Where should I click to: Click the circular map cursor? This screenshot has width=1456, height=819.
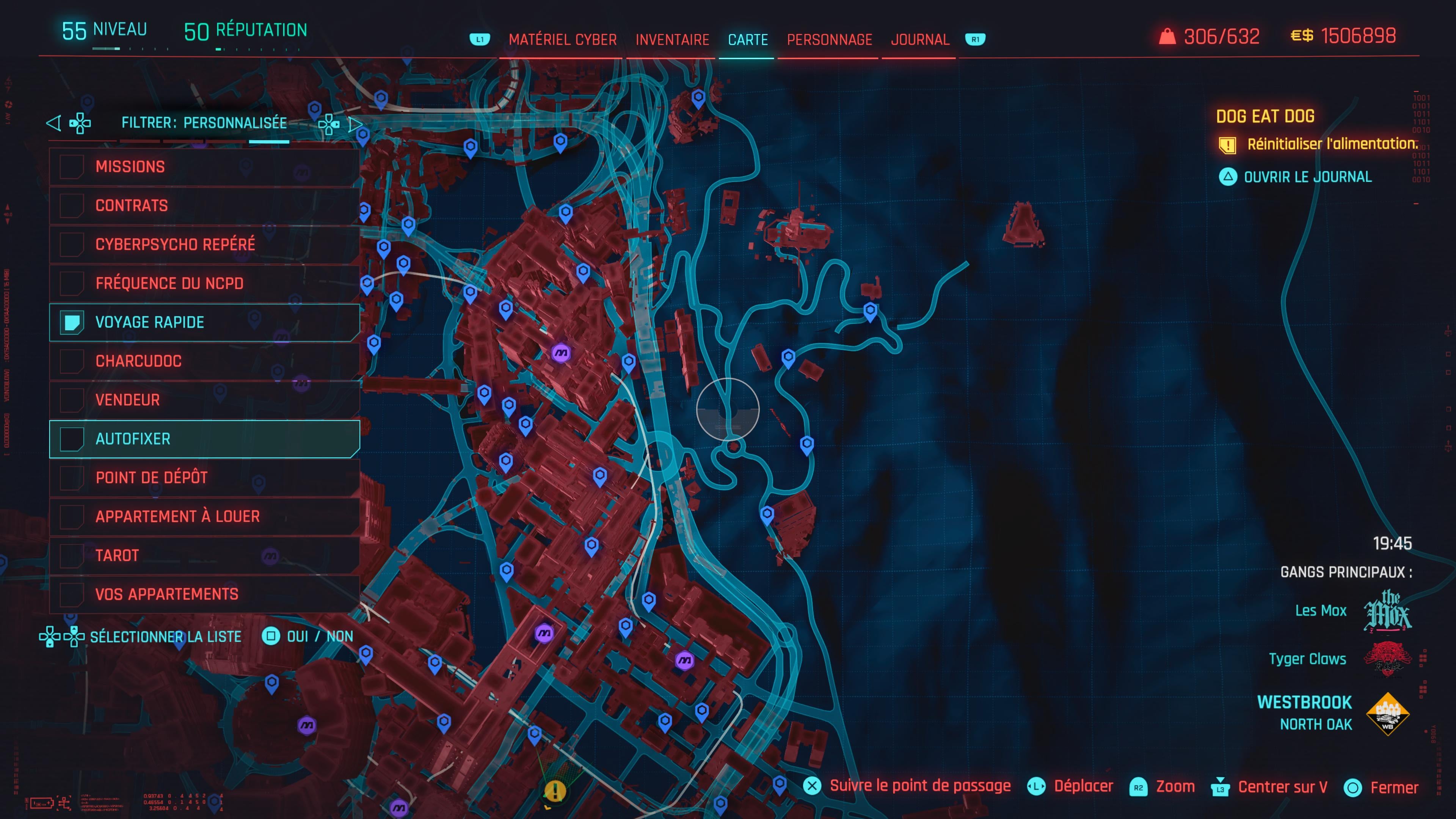pos(728,409)
